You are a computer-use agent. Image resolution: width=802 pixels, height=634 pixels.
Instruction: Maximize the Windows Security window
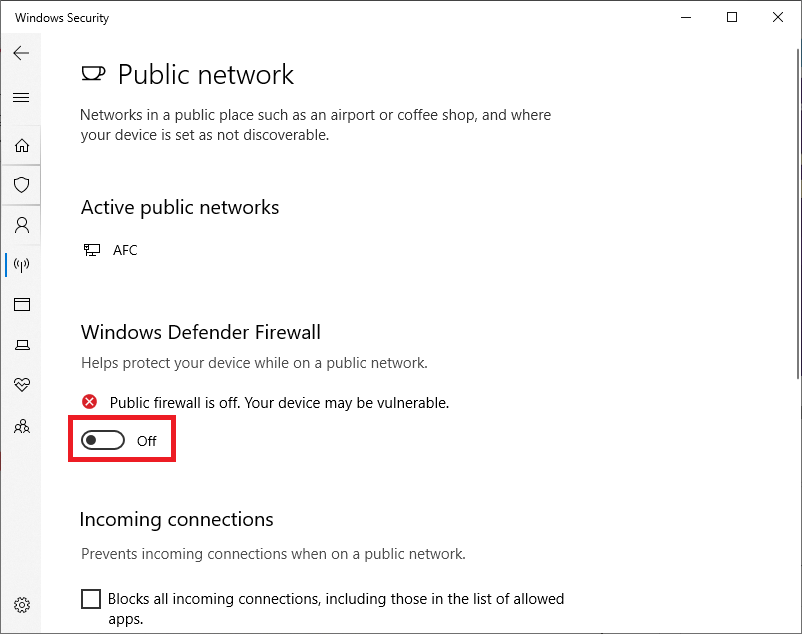pyautogui.click(x=732, y=17)
